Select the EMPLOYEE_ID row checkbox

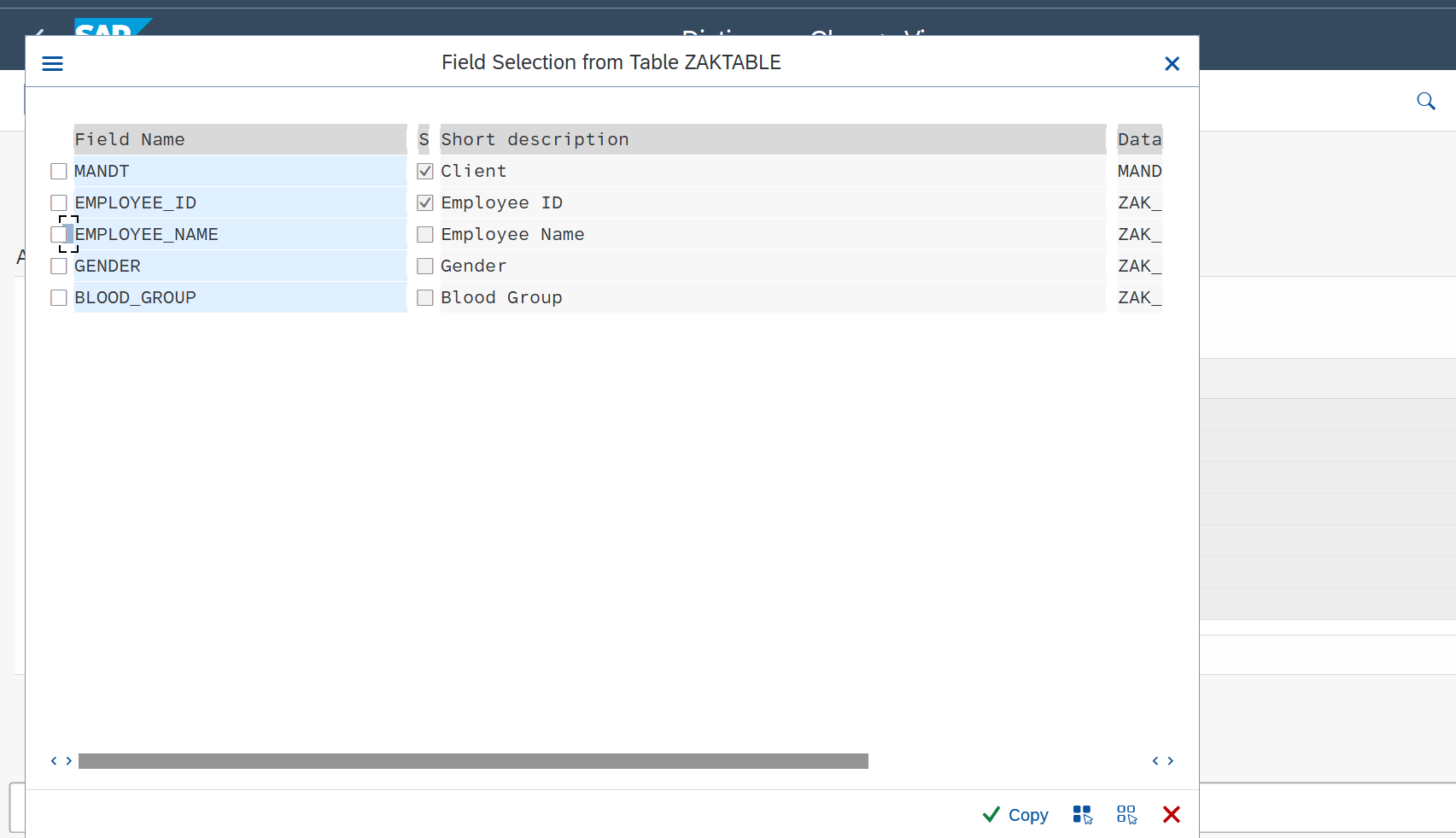coord(59,203)
